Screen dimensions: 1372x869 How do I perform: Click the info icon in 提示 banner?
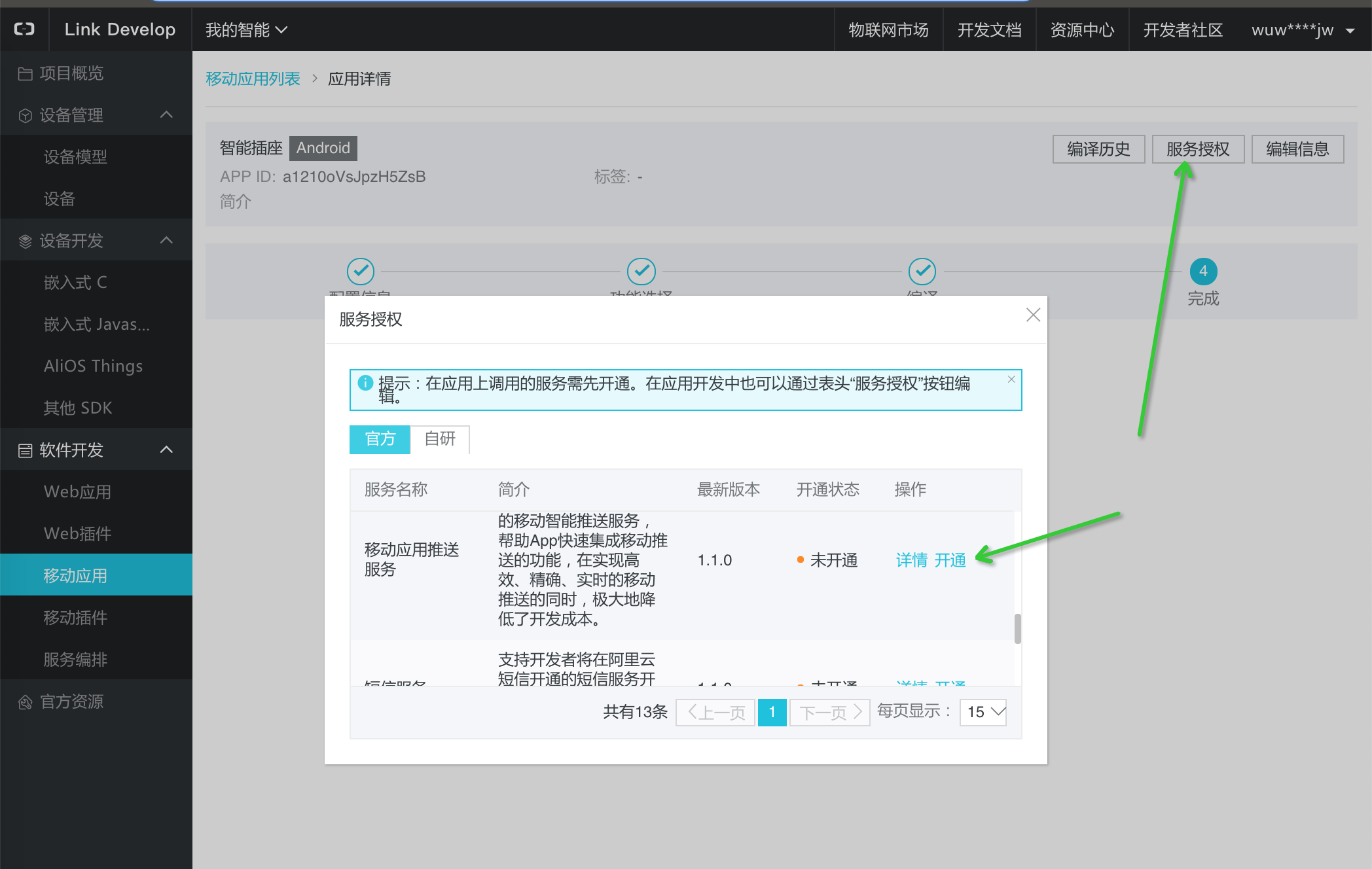click(x=365, y=383)
